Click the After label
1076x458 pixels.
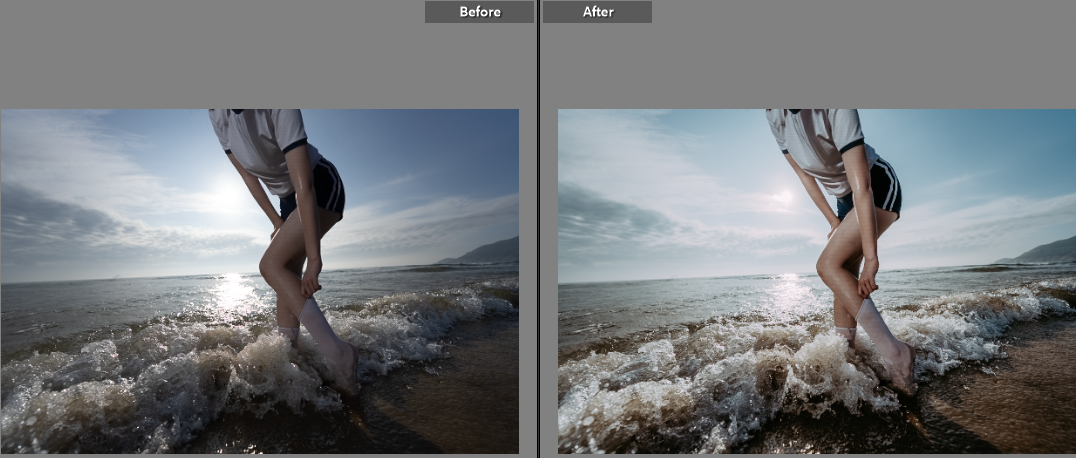coord(598,12)
